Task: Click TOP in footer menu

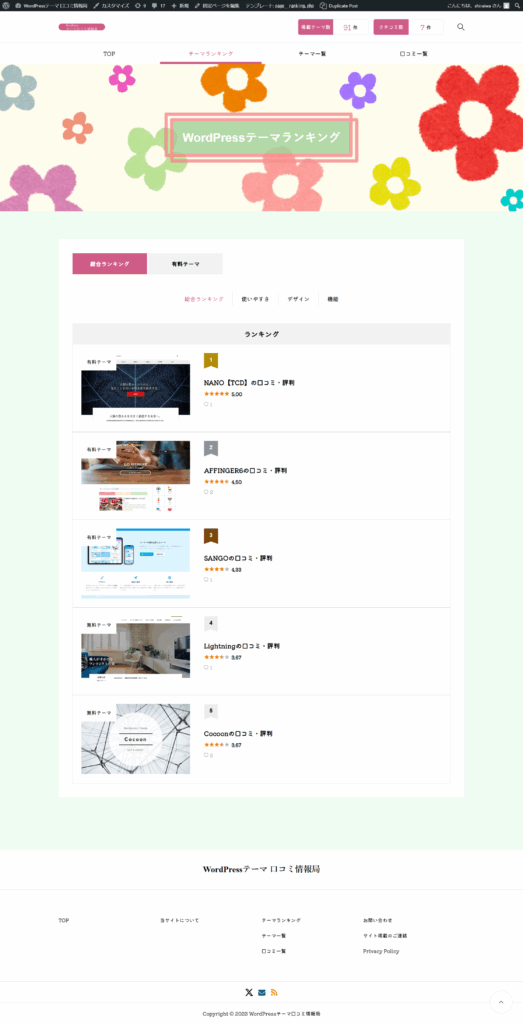Action: [63, 920]
